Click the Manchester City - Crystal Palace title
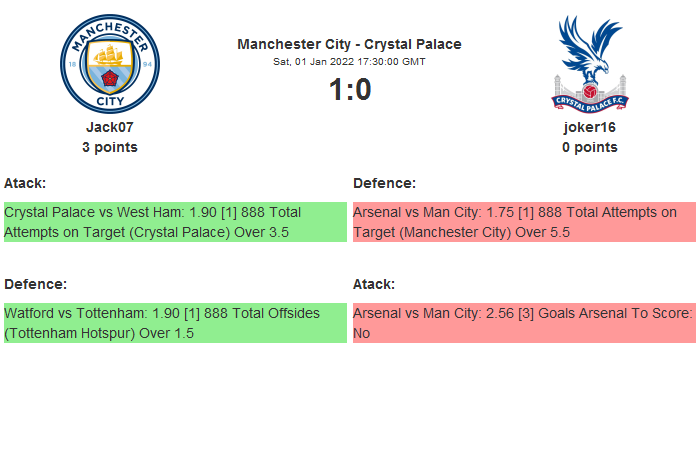 (349, 44)
